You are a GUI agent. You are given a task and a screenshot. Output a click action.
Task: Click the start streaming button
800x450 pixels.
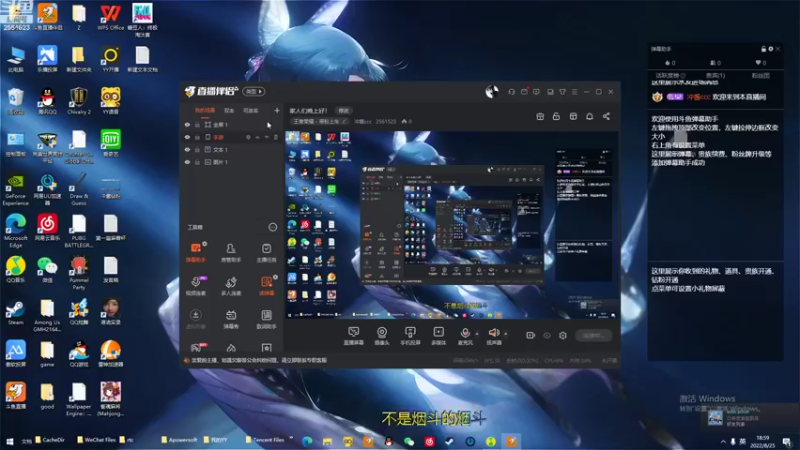pos(593,335)
